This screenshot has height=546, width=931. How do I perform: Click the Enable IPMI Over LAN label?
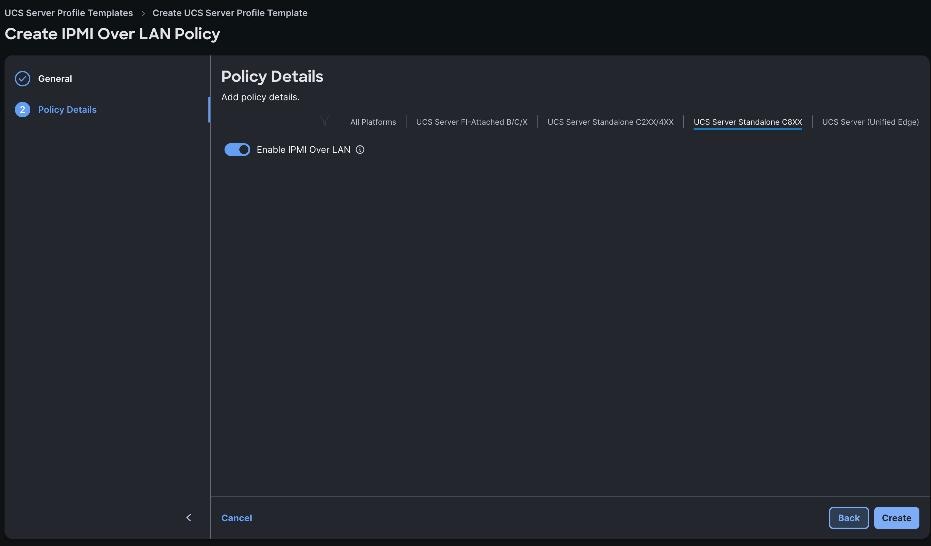click(x=303, y=150)
